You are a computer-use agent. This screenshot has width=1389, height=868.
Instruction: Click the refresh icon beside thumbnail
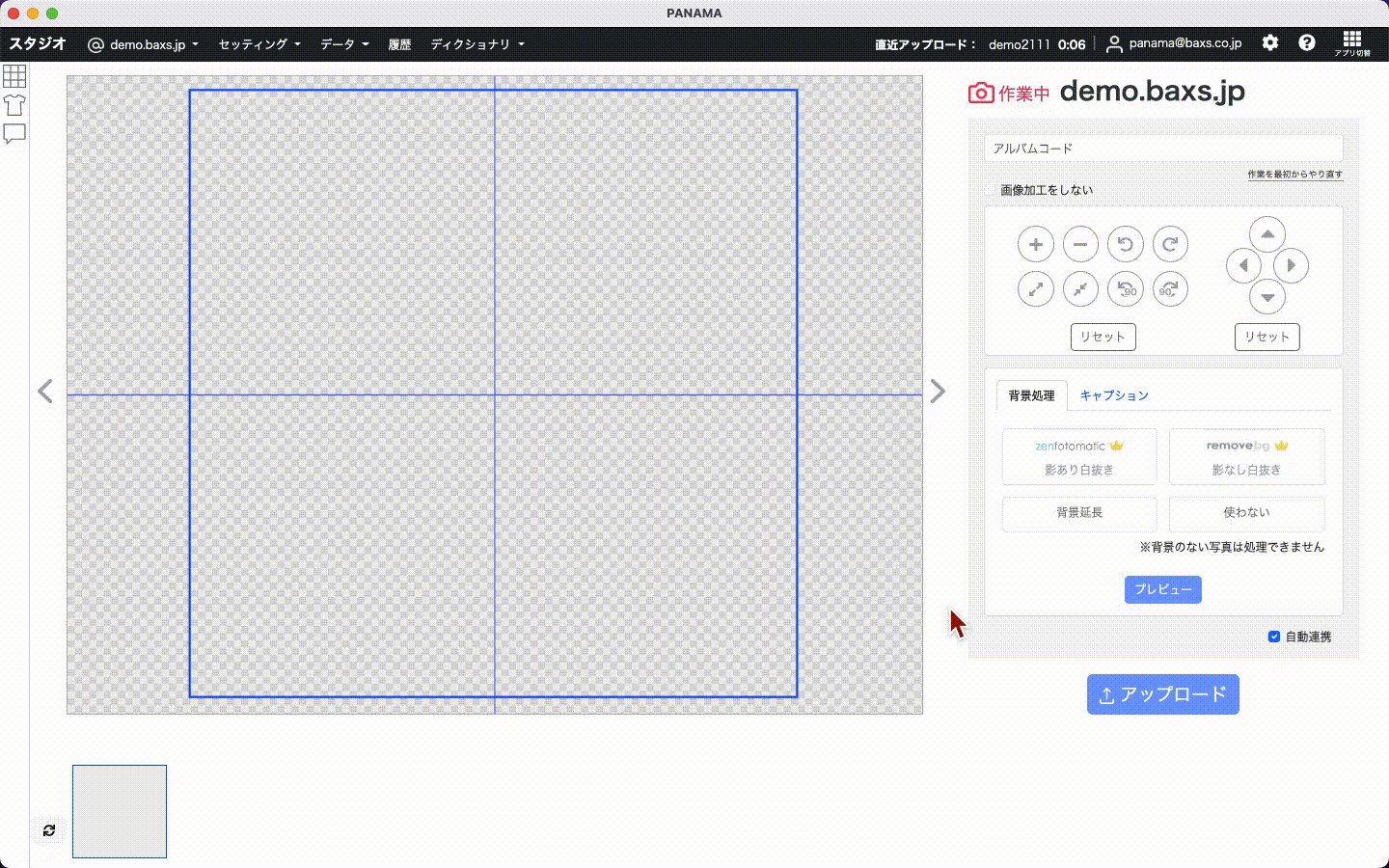[49, 830]
